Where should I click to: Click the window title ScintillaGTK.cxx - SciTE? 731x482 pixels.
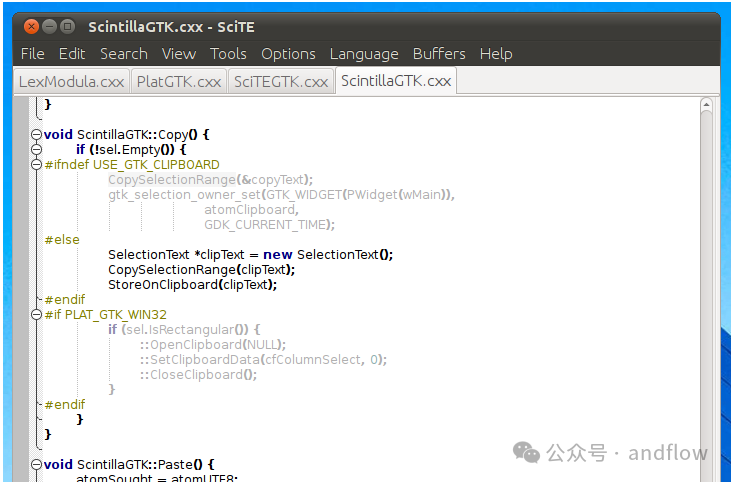171,27
